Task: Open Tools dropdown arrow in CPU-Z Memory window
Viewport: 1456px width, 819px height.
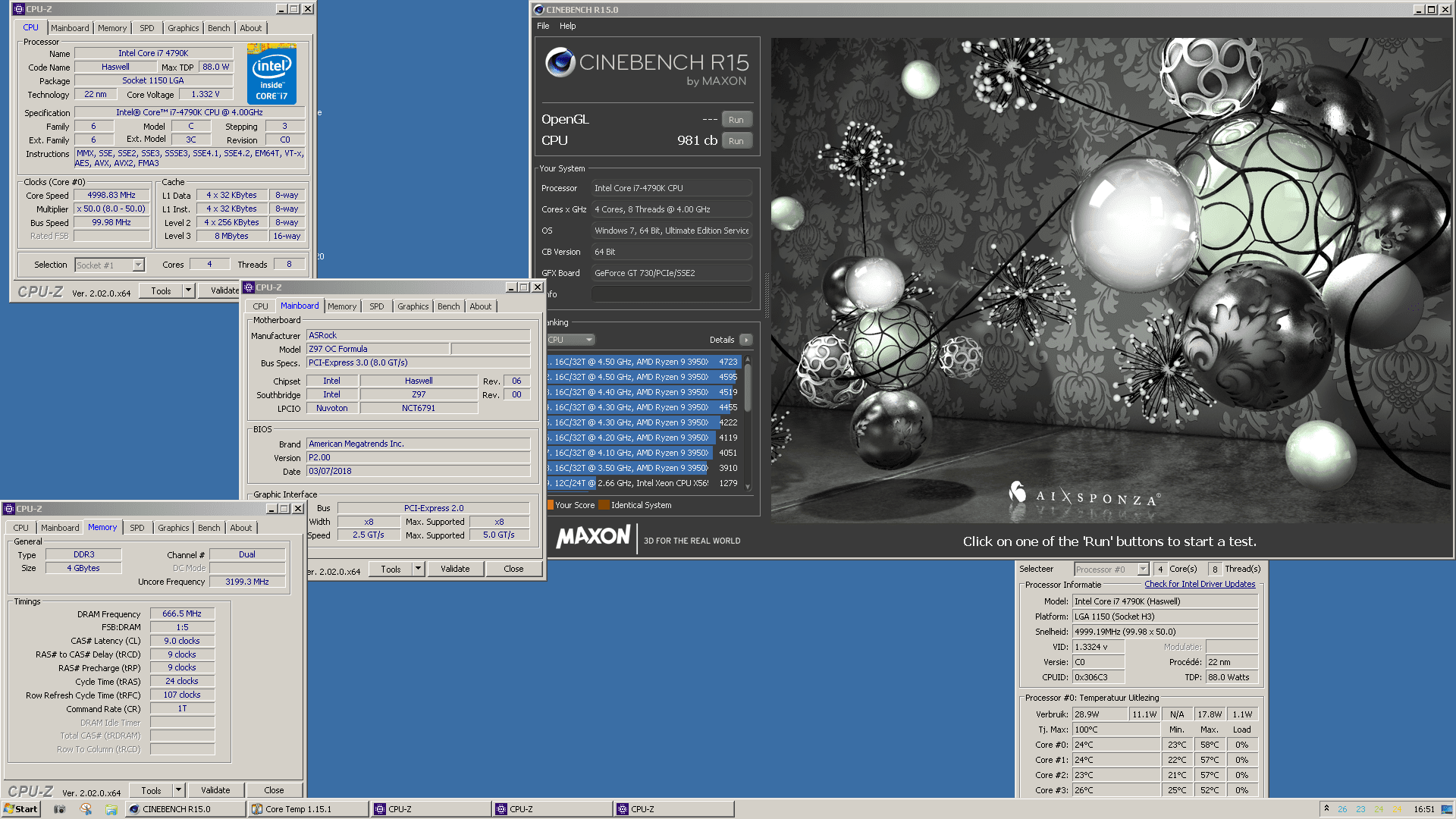Action: 178,790
